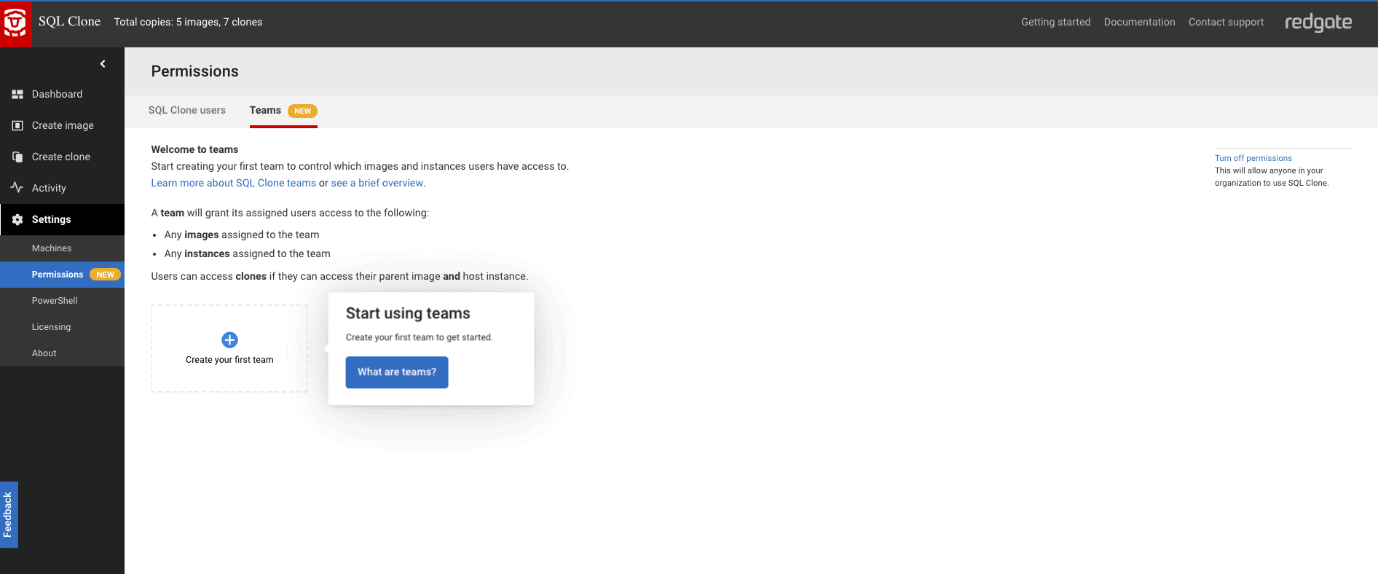Click Turn off permissions link
Viewport: 1378px width, 574px height.
coord(1253,158)
